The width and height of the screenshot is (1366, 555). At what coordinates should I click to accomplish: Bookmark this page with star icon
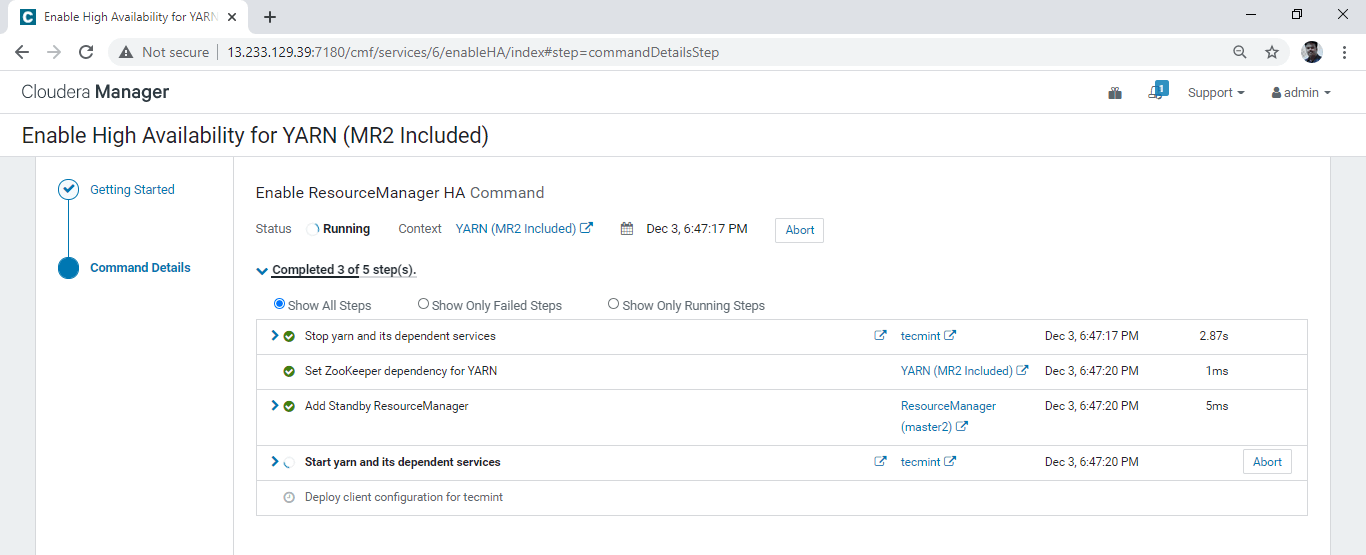[x=1272, y=52]
